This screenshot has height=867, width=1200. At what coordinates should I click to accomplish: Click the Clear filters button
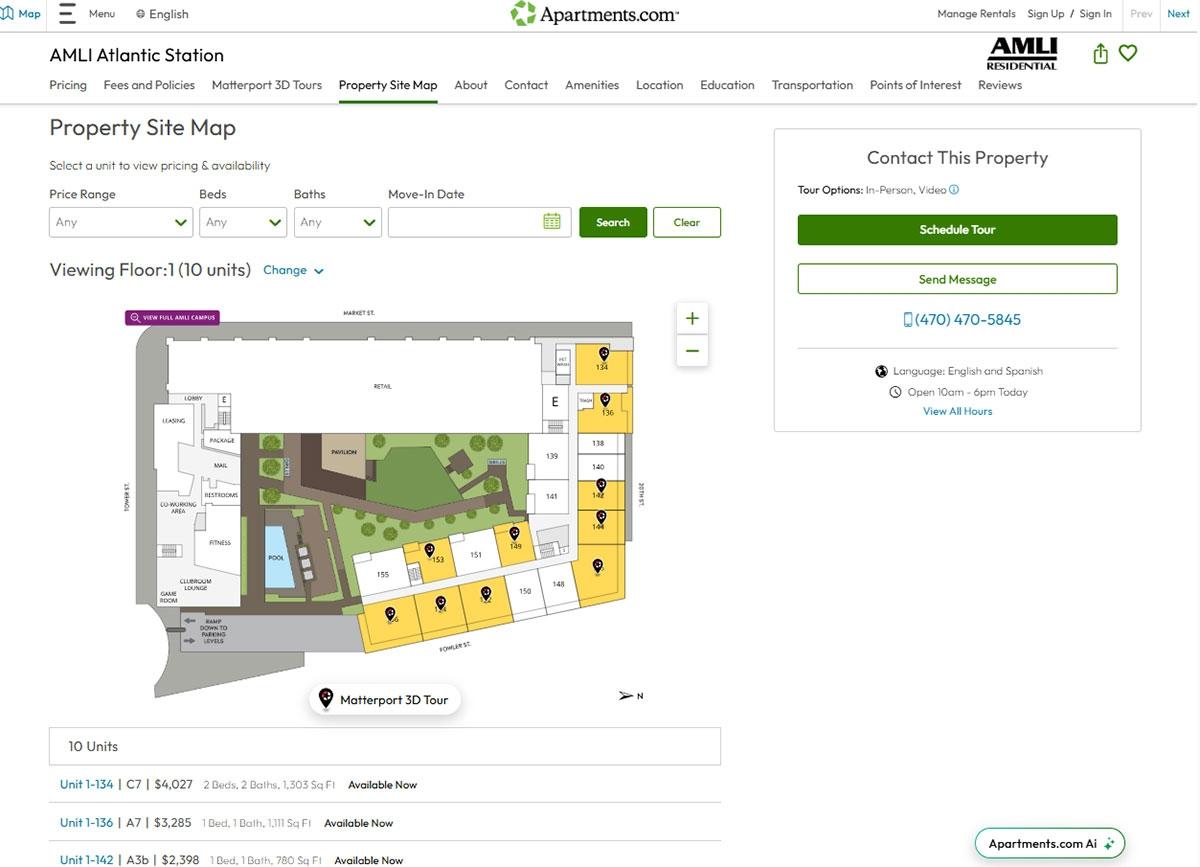point(687,222)
